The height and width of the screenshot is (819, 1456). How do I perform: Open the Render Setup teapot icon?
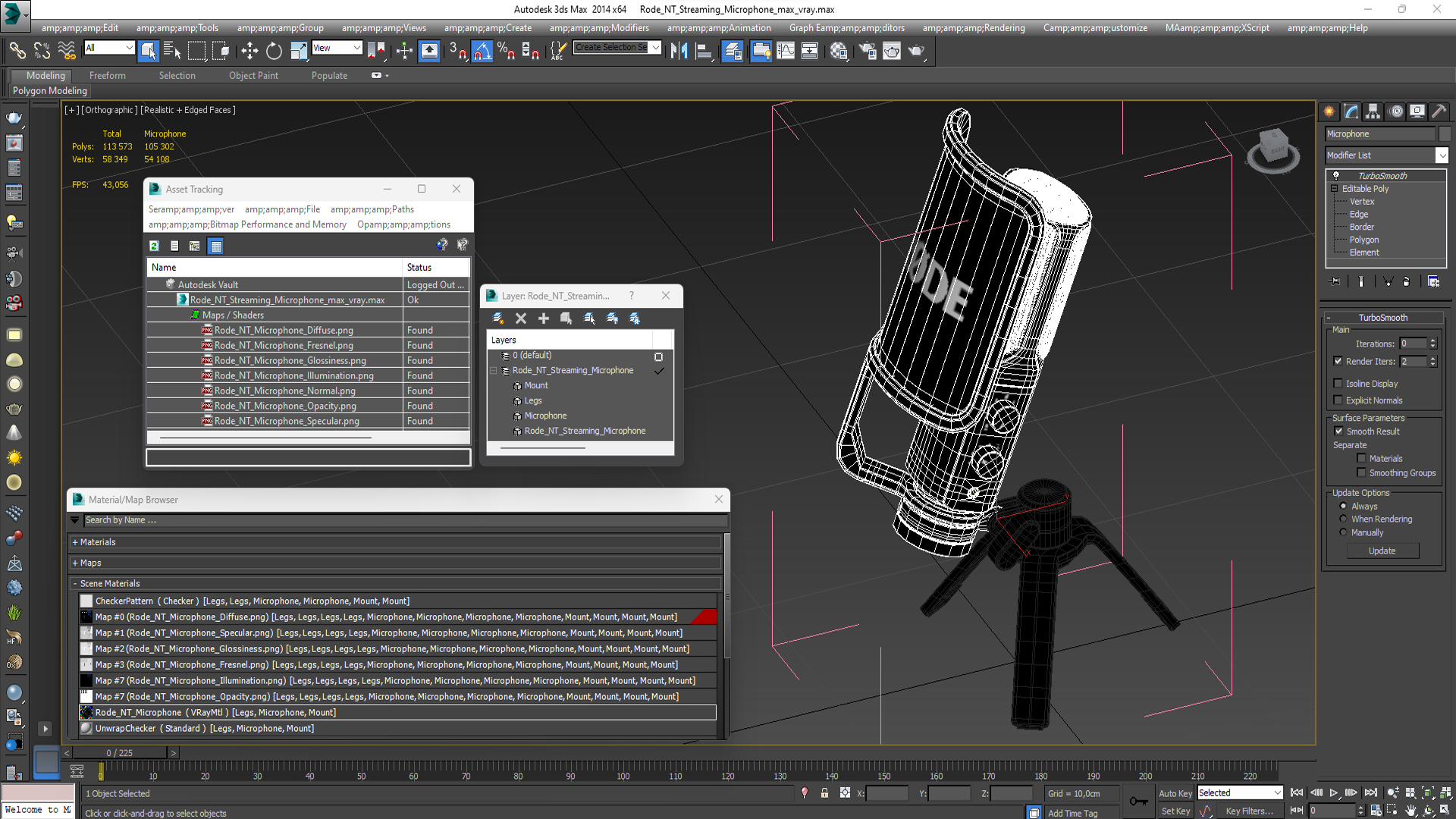click(868, 51)
